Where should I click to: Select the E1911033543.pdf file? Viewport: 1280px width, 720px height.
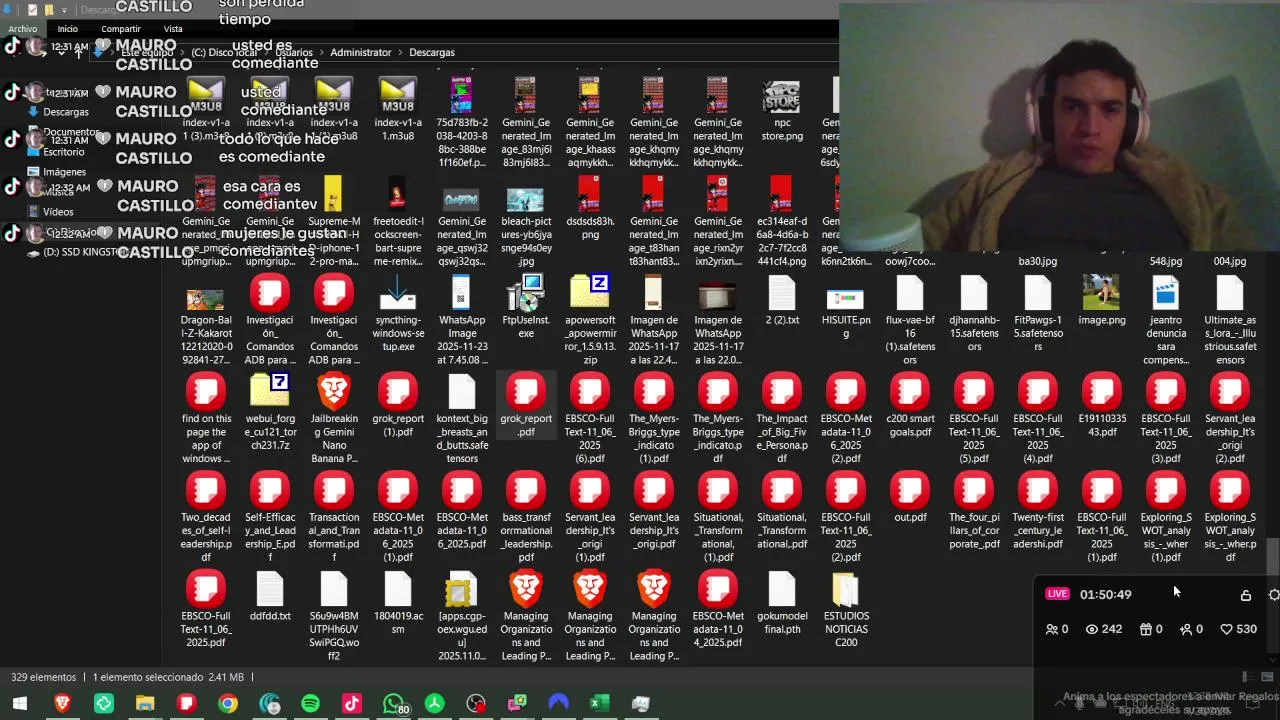(1101, 407)
